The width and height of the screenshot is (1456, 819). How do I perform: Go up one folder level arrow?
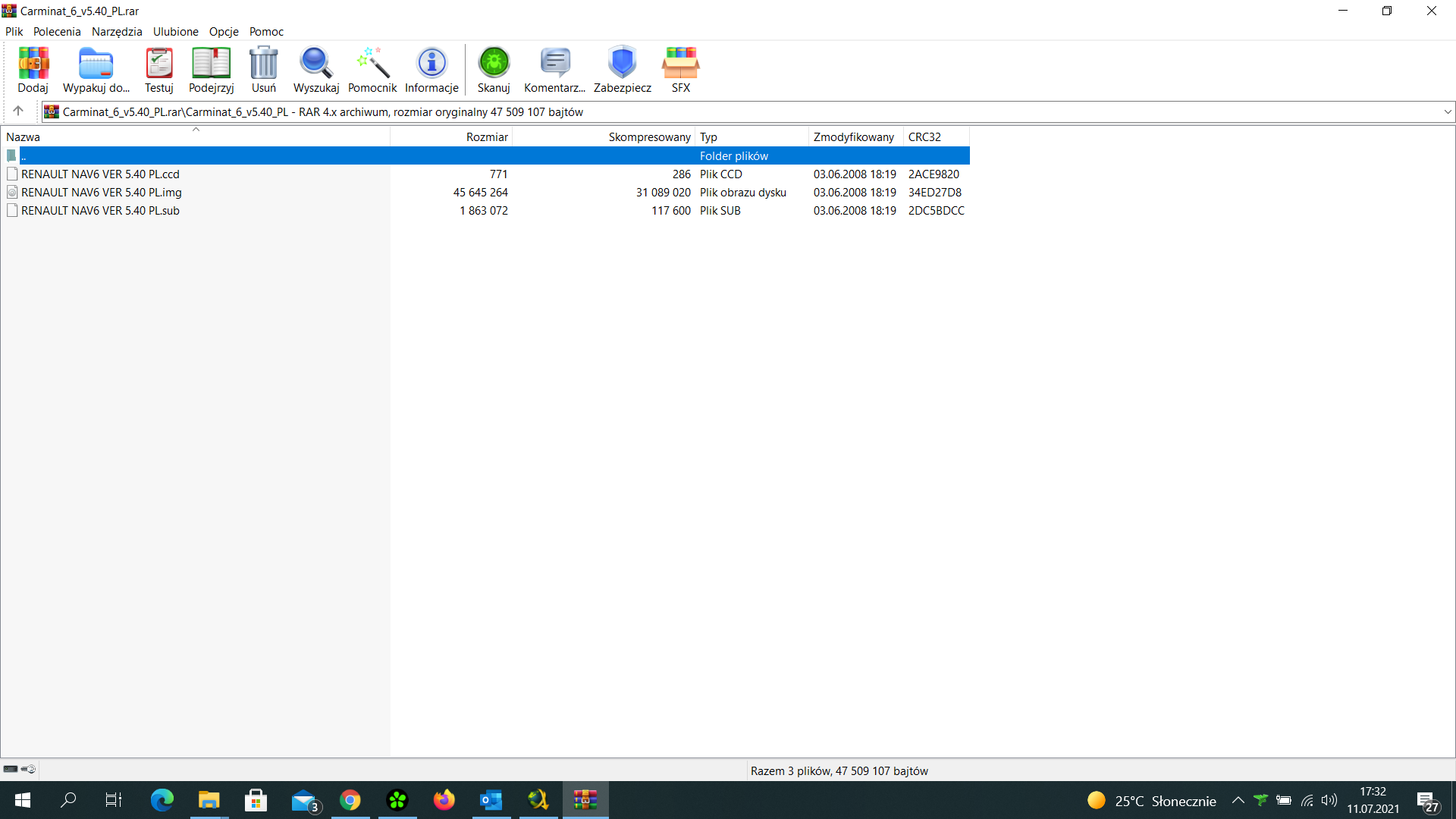point(18,111)
